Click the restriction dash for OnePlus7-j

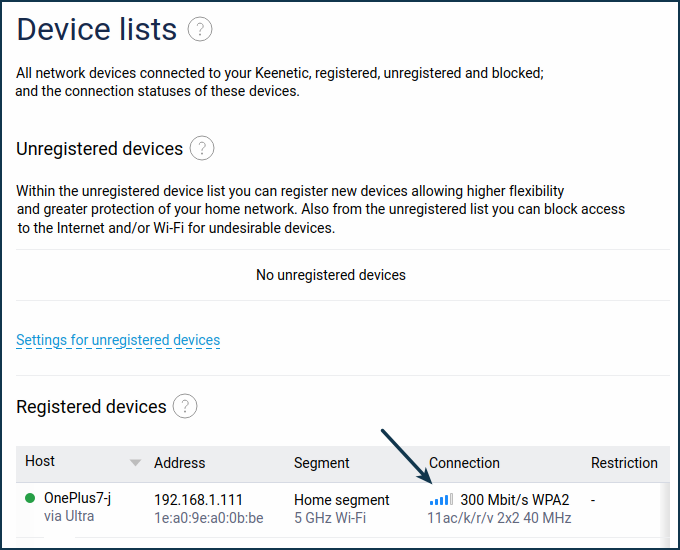(x=593, y=501)
